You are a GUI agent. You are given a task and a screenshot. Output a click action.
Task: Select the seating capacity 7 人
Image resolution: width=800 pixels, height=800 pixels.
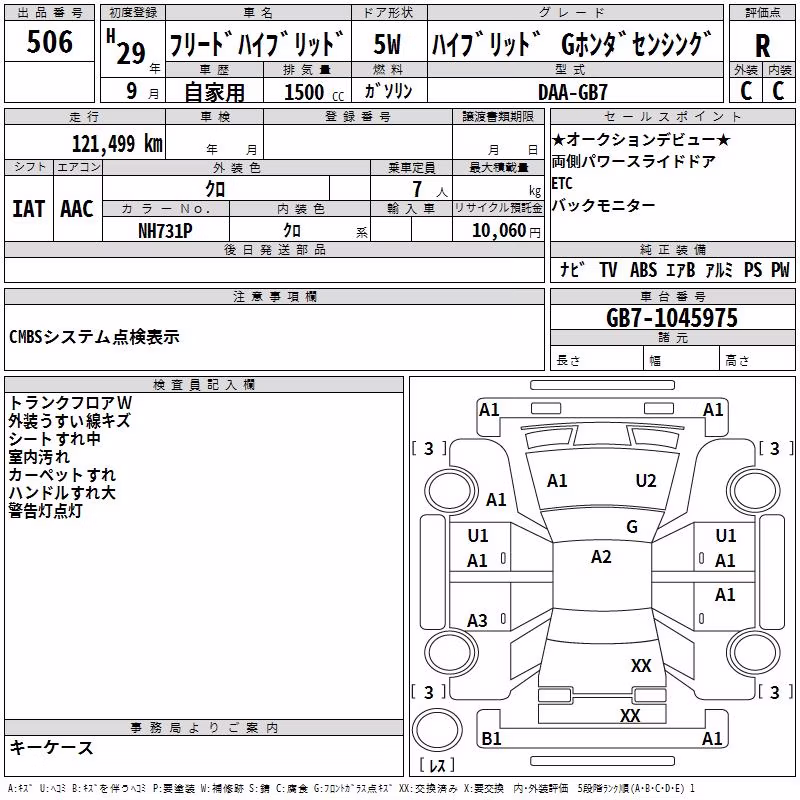[x=430, y=189]
